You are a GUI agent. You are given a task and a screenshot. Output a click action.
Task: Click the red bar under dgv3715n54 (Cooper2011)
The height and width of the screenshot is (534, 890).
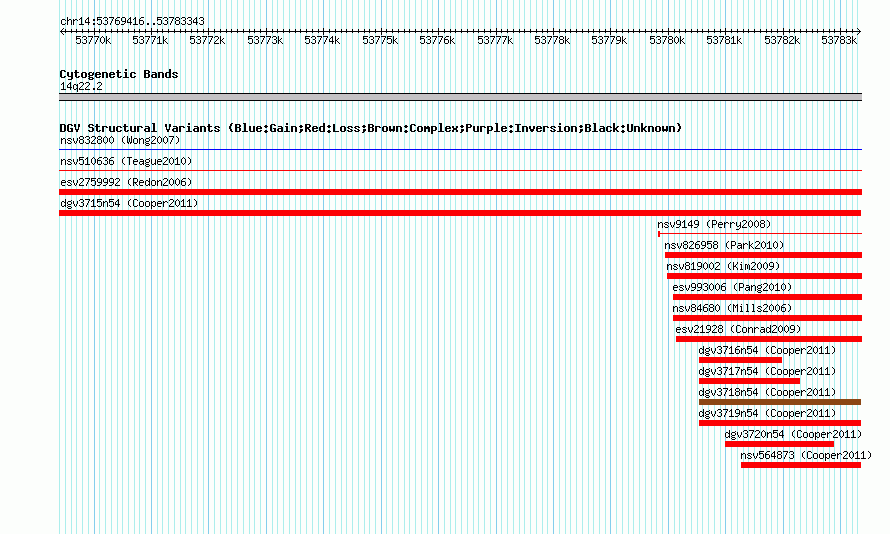coord(460,213)
